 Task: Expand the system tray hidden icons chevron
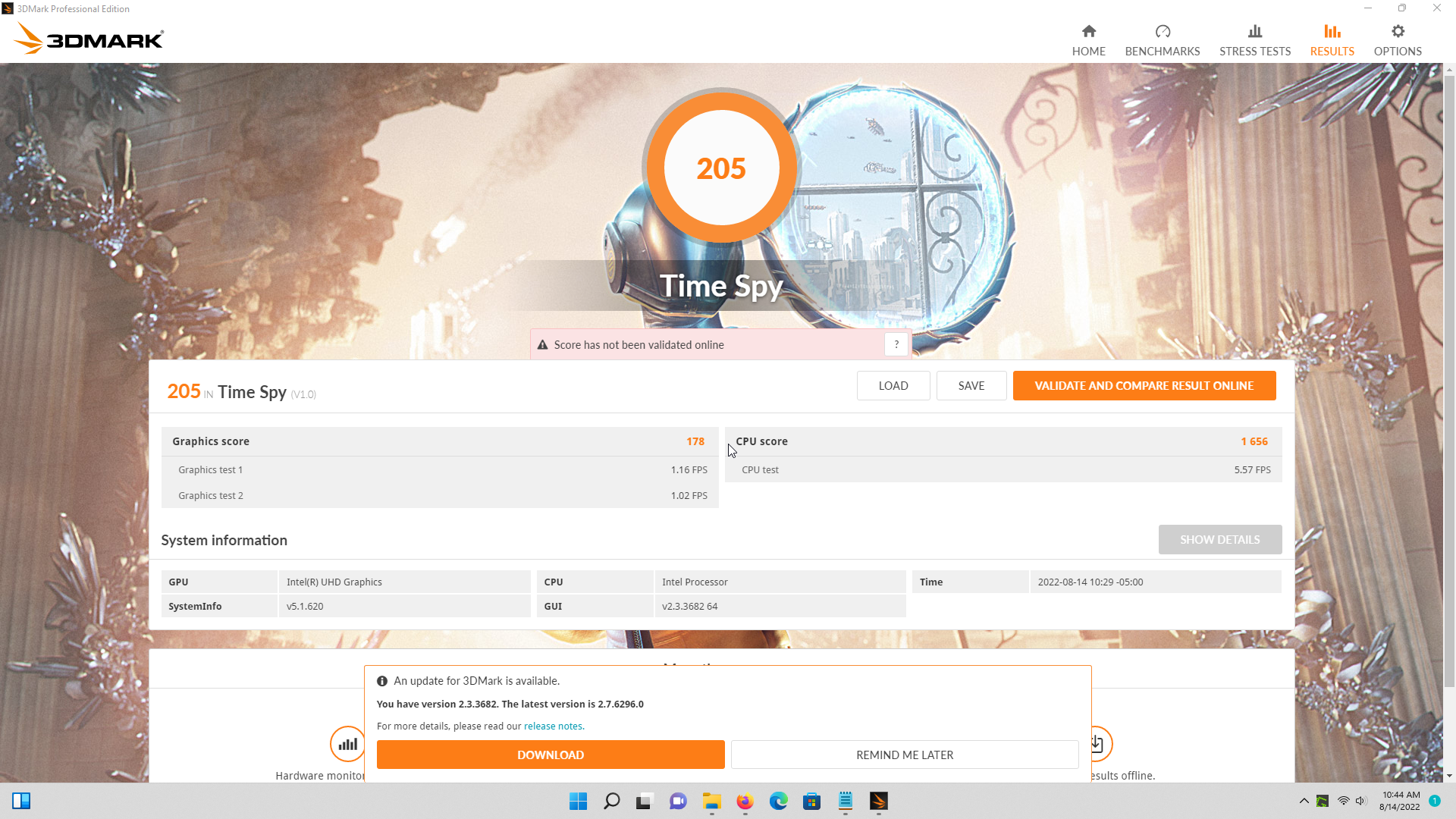tap(1304, 801)
